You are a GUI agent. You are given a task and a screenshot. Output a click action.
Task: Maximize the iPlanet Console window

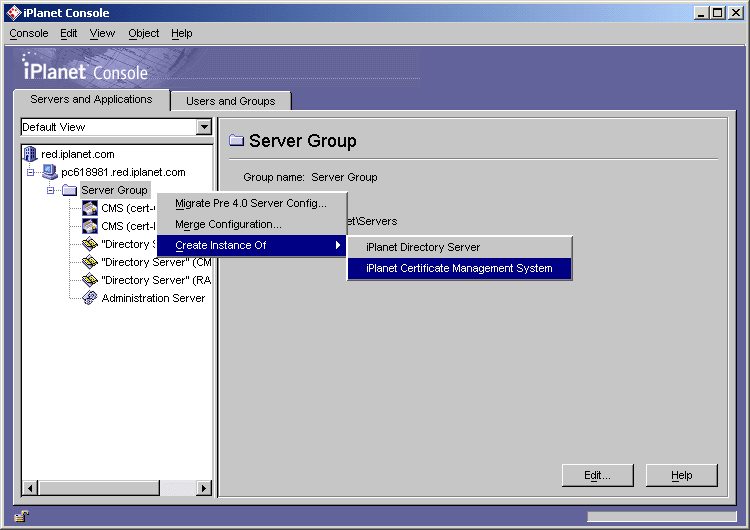point(717,13)
